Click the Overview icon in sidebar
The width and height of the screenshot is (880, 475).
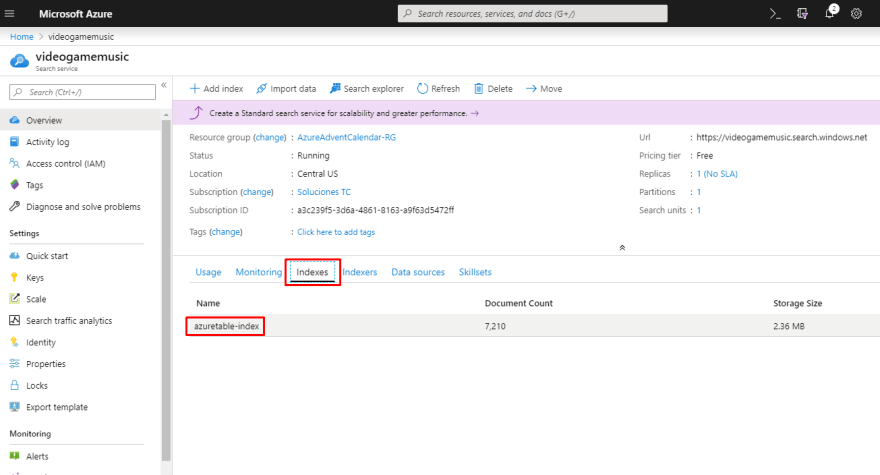point(15,120)
